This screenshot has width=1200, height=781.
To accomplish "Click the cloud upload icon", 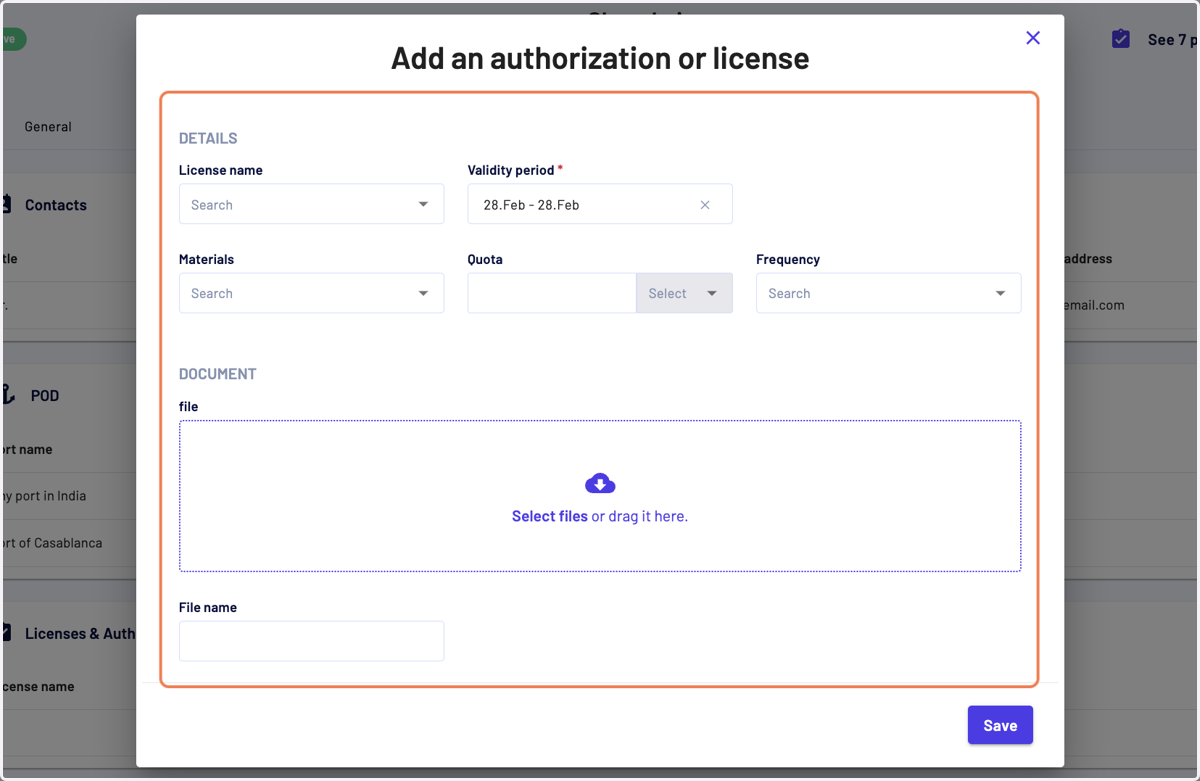I will pos(600,484).
